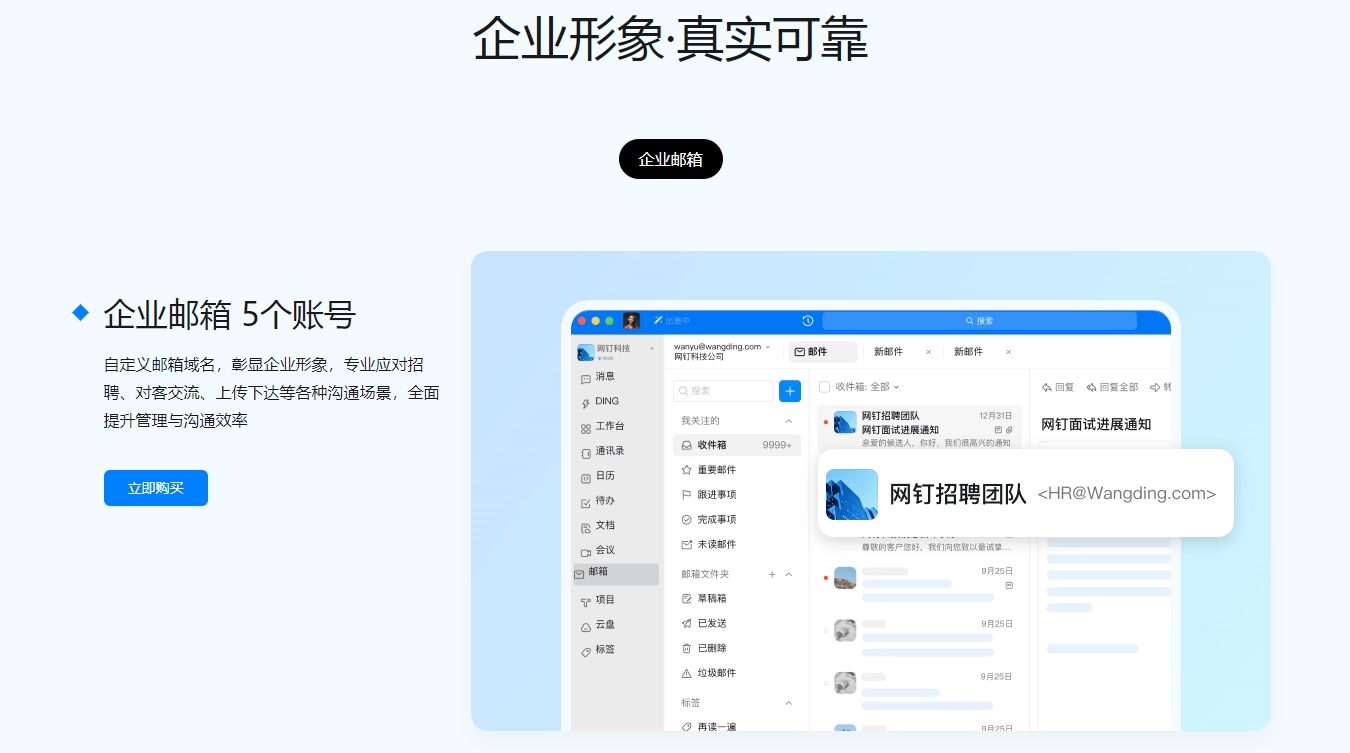Open the 工作台 workbench icon
The image size is (1350, 753).
click(586, 428)
